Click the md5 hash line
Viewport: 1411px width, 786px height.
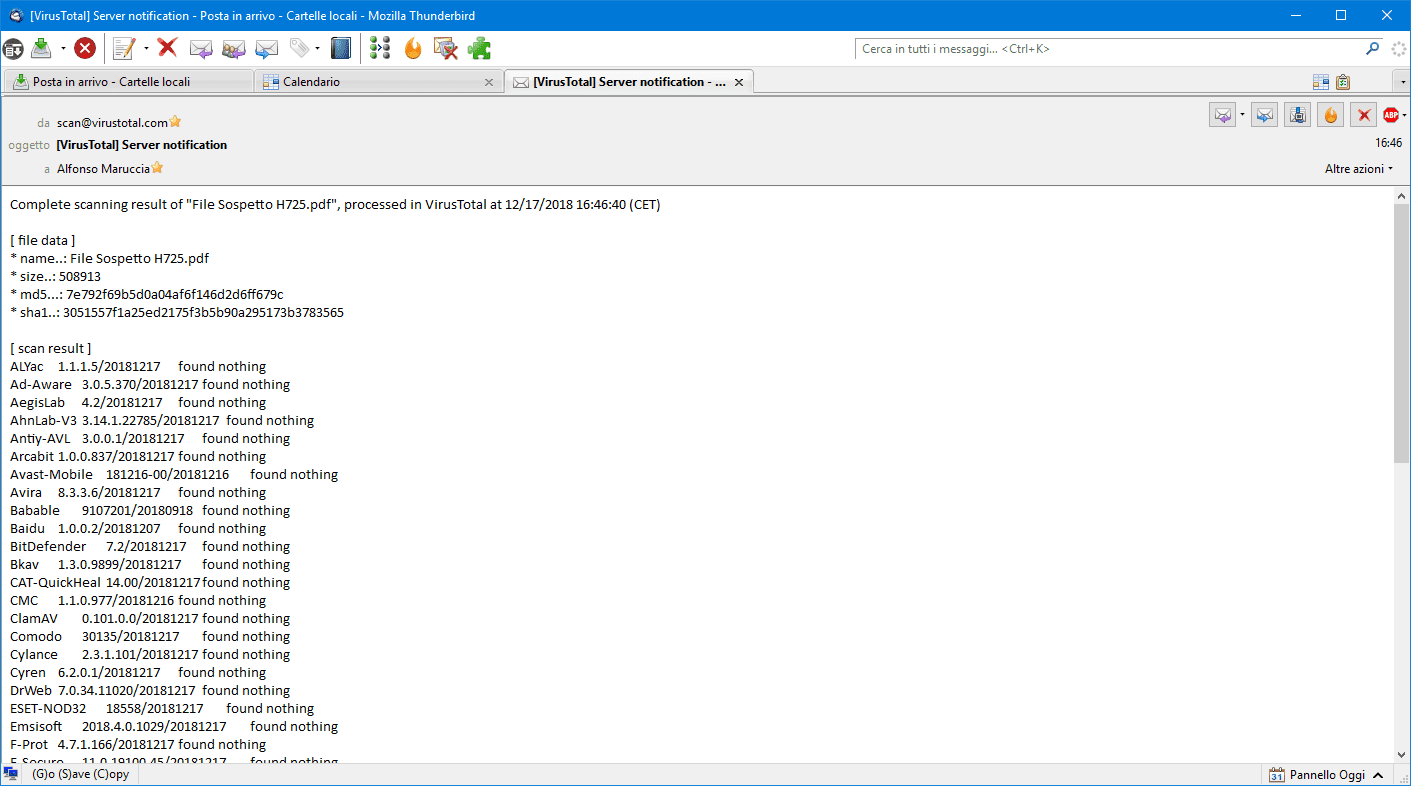[x=147, y=294]
